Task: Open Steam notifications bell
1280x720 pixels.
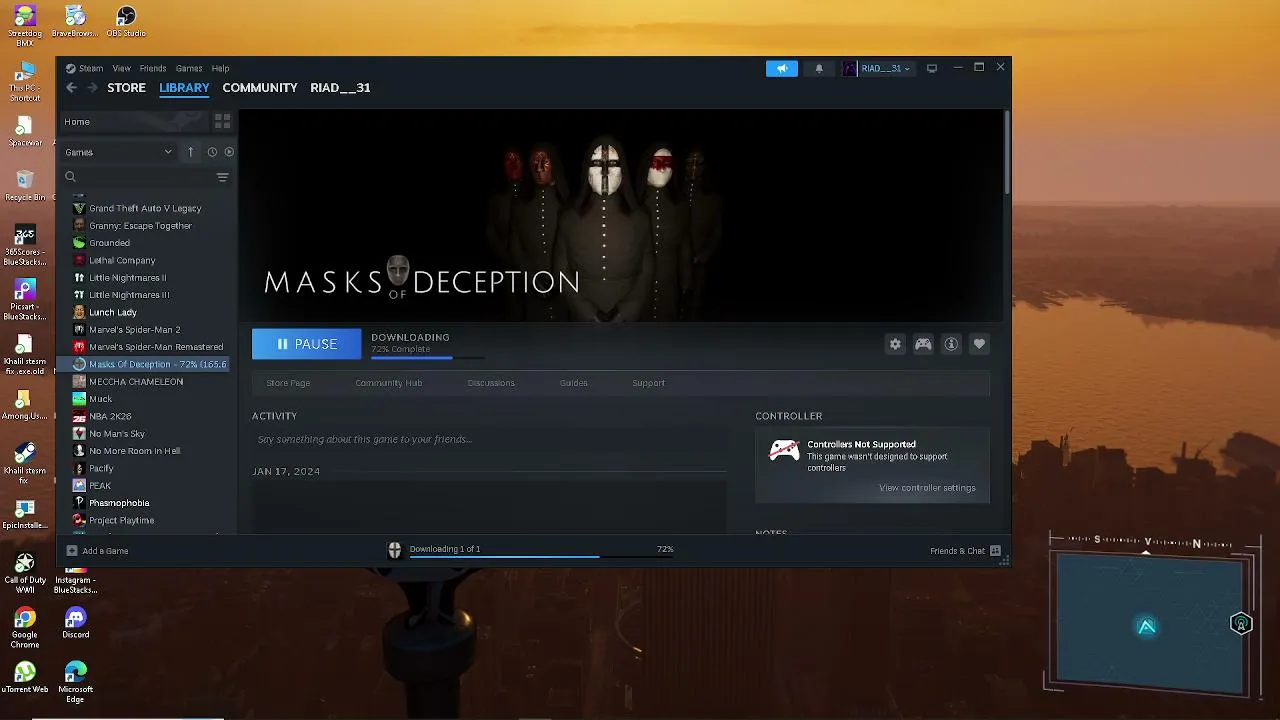Action: 819,68
